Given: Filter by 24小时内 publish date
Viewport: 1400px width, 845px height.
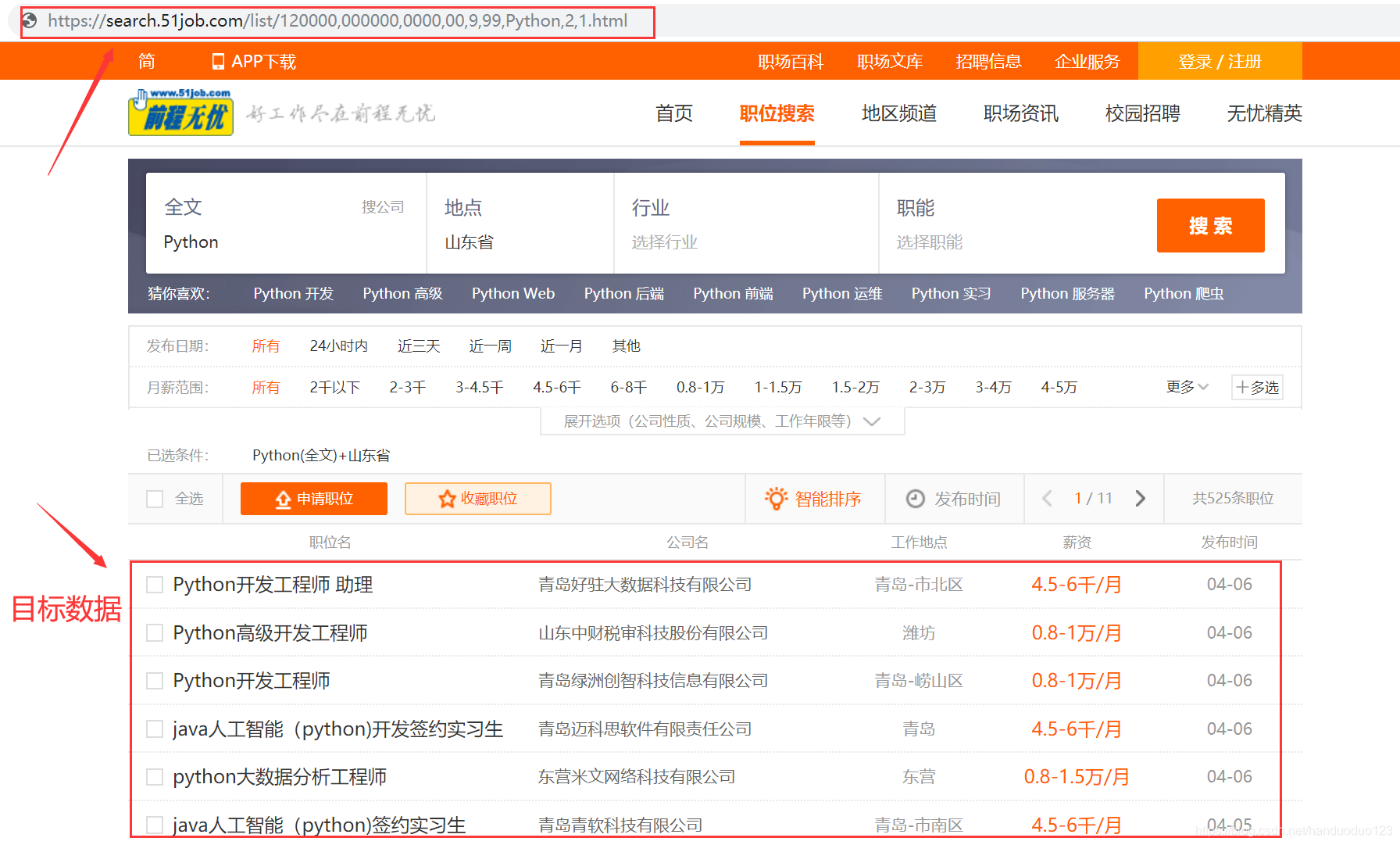Looking at the screenshot, I should [339, 346].
